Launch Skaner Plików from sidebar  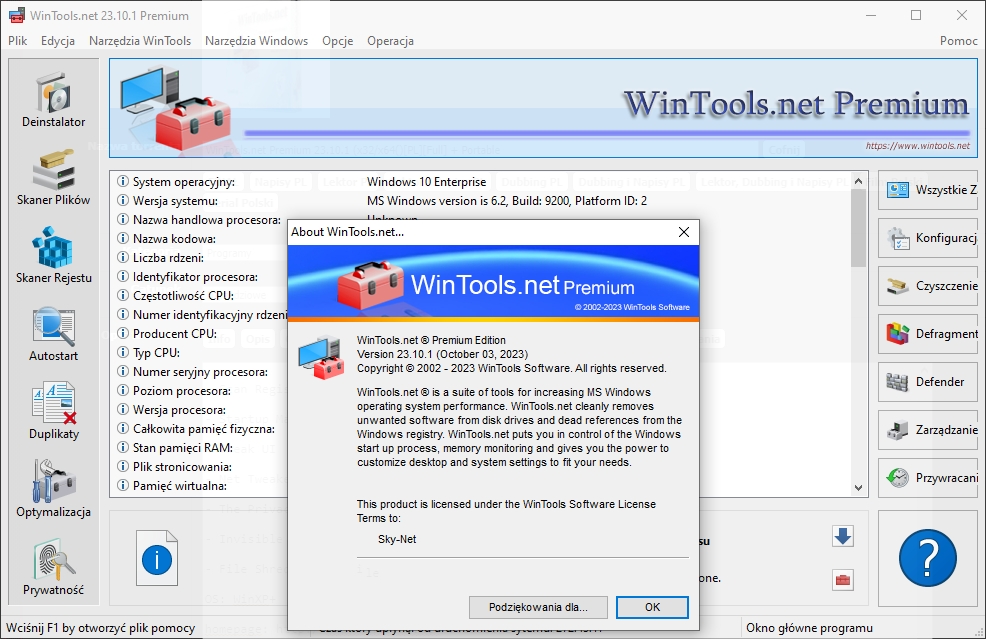point(53,177)
